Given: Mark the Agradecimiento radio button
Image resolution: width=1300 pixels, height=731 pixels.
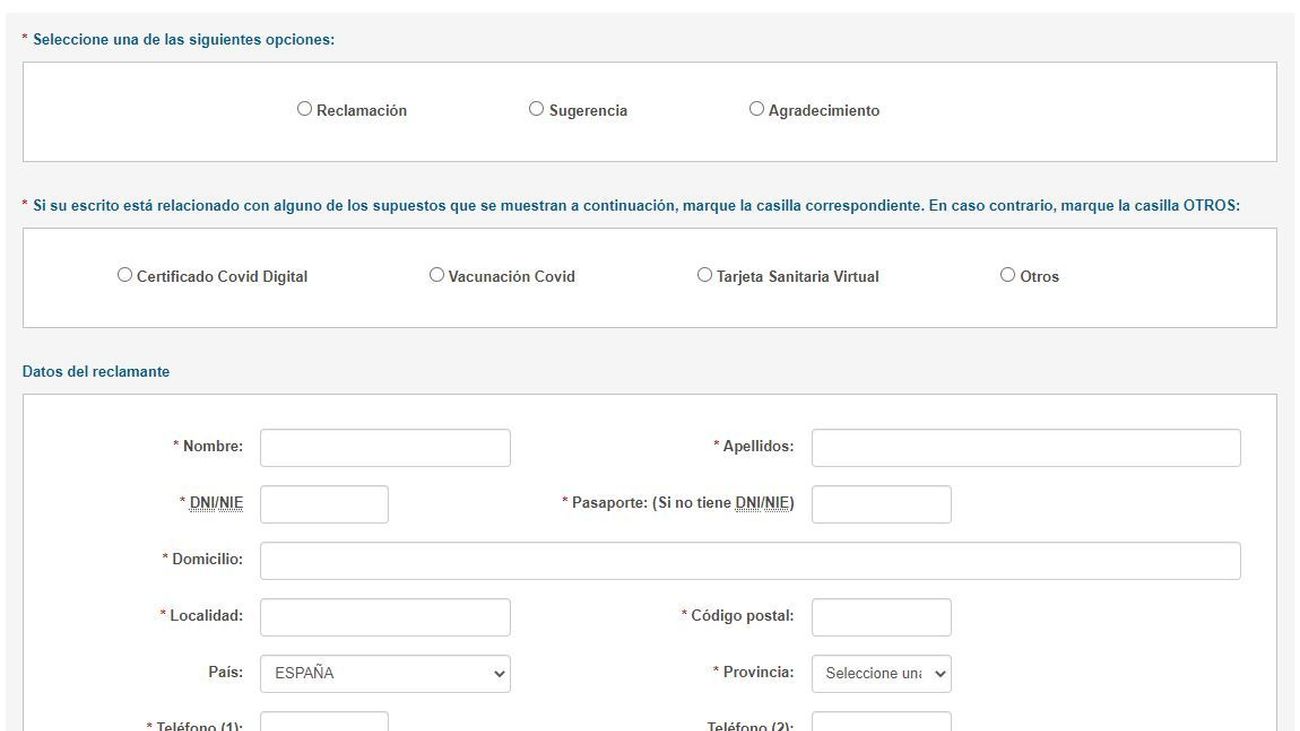Looking at the screenshot, I should click(x=756, y=109).
